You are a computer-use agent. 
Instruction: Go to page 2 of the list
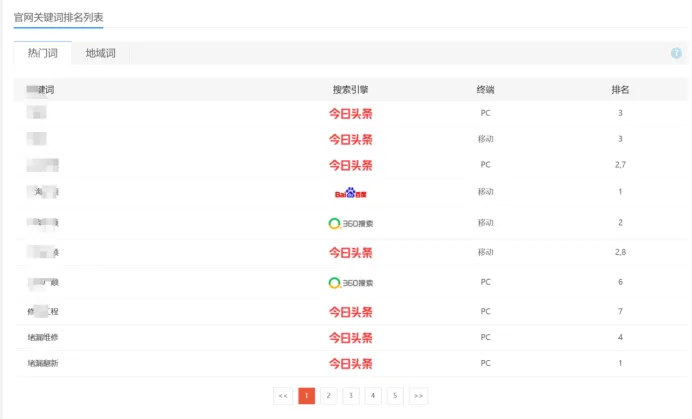(x=328, y=396)
